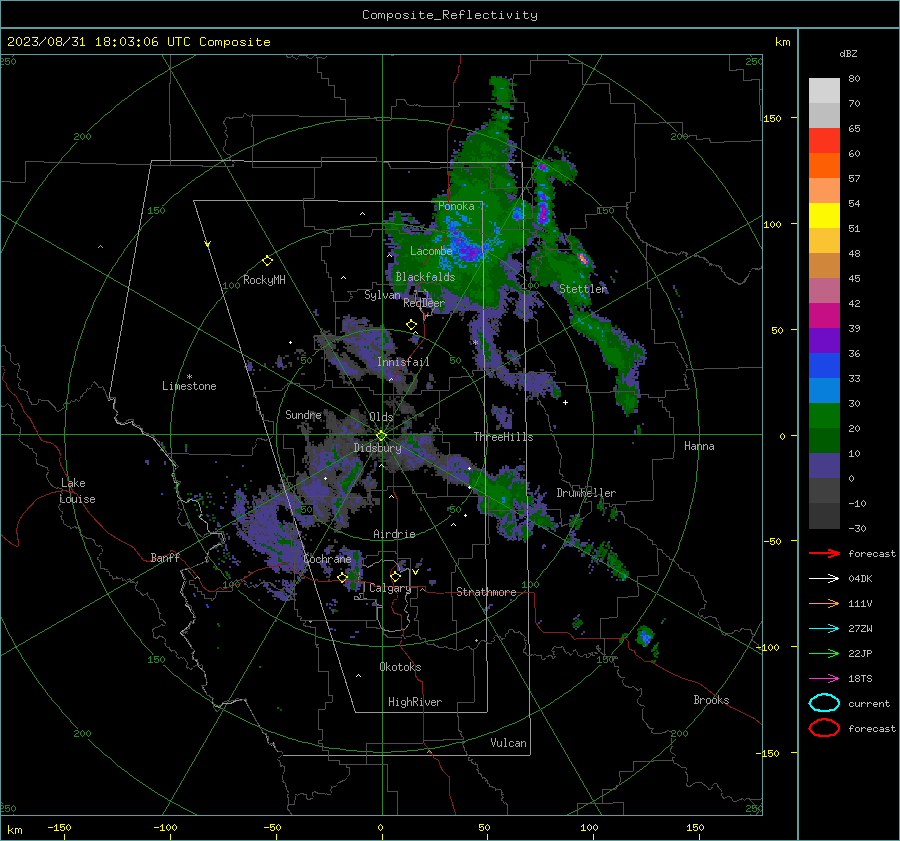Viewport: 900px width, 841px height.
Task: Click the Cochrane town label
Action: pos(327,559)
